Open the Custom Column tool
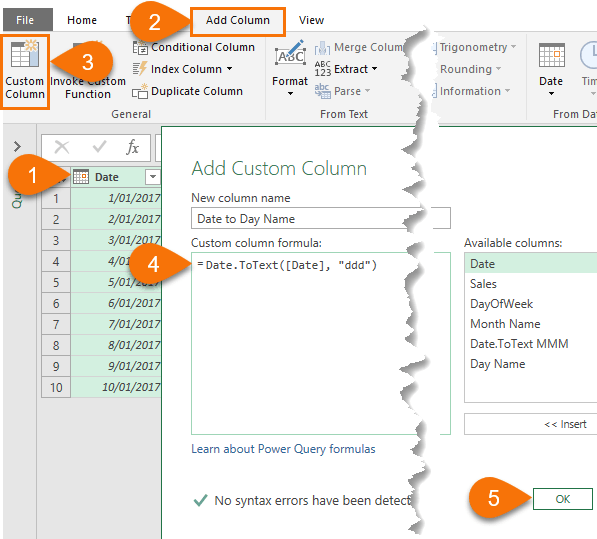This screenshot has width=597, height=539. 25,71
